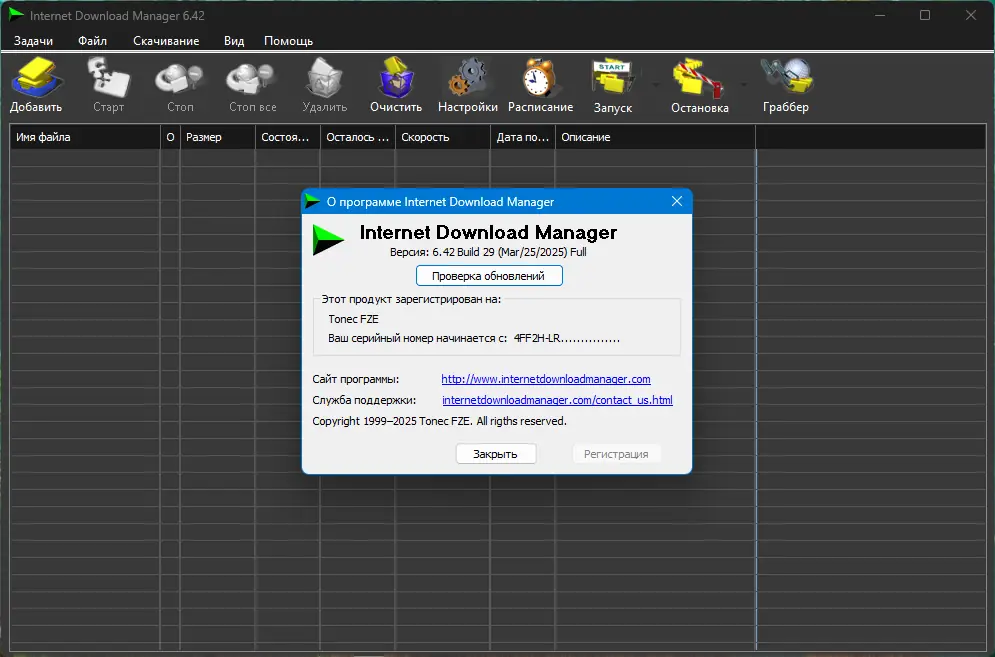995x657 pixels.
Task: Click IDM logo in About dialog title bar
Action: pos(312,202)
